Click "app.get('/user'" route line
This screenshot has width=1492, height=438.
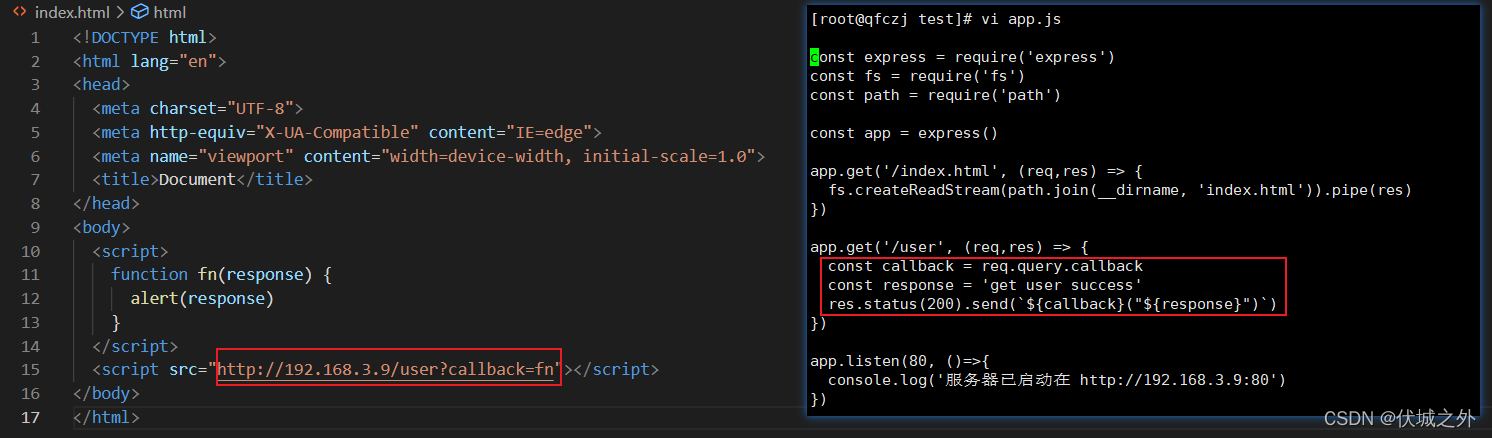click(948, 247)
